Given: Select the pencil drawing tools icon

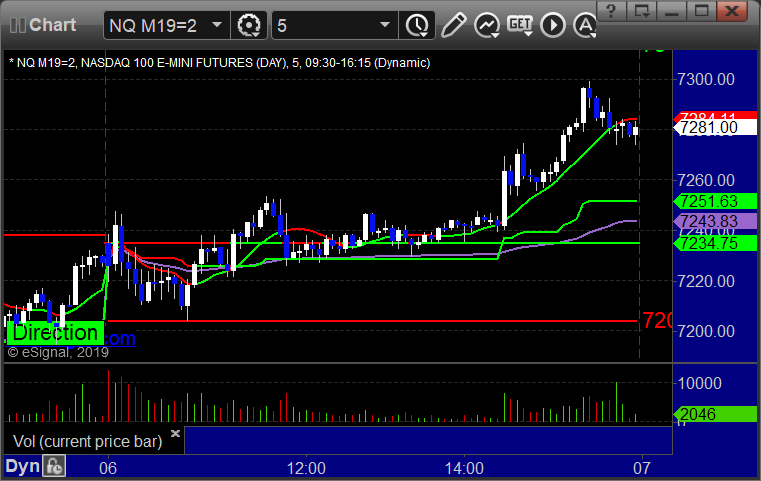Looking at the screenshot, I should pyautogui.click(x=453, y=25).
